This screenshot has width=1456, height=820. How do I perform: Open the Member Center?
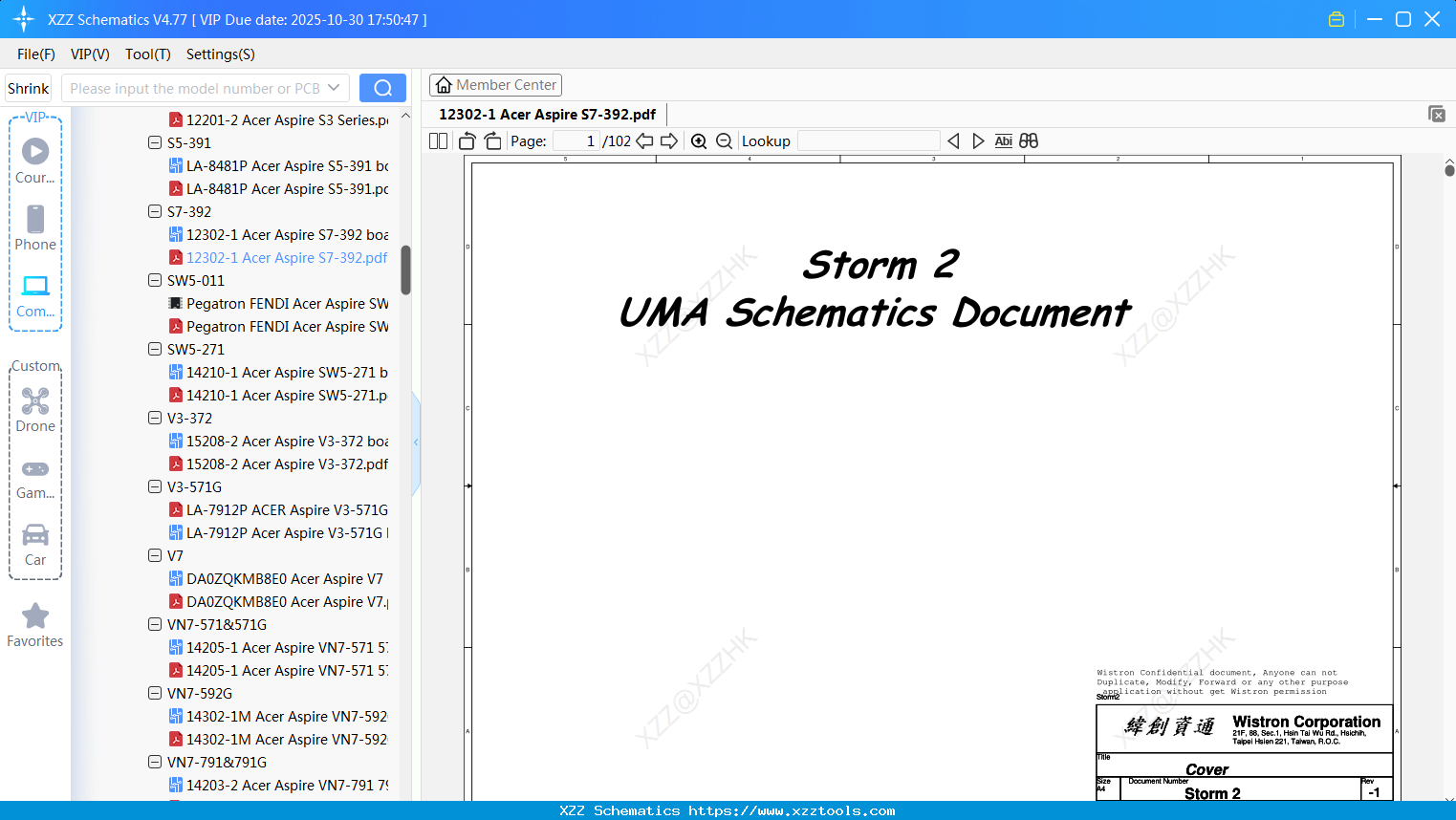(x=495, y=85)
